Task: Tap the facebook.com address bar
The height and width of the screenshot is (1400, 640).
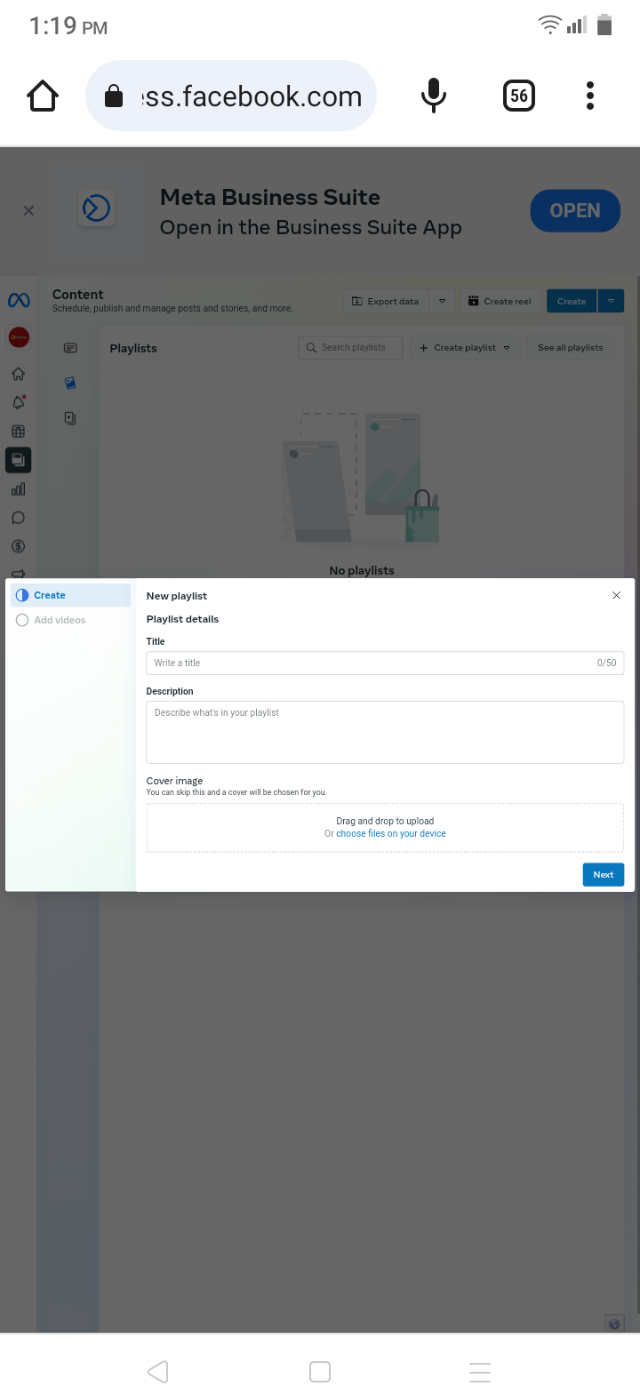Action: pyautogui.click(x=231, y=96)
